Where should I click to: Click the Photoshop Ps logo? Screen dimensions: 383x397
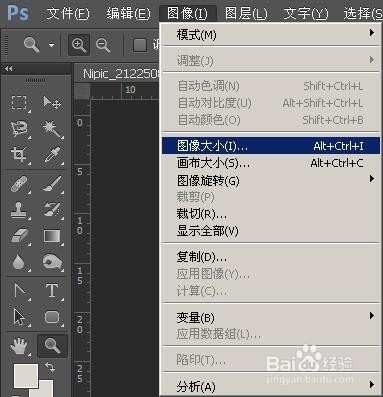coord(18,13)
